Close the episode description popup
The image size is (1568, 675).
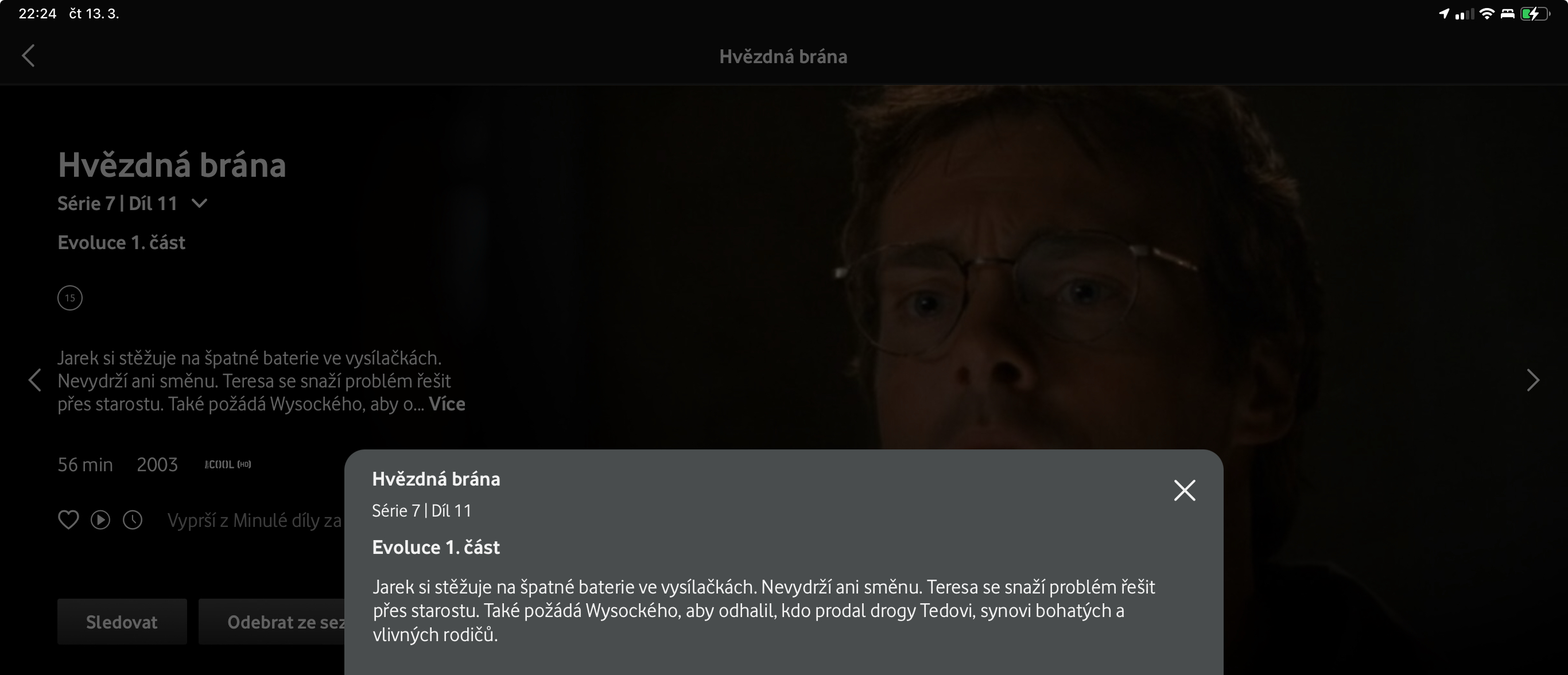click(x=1185, y=490)
